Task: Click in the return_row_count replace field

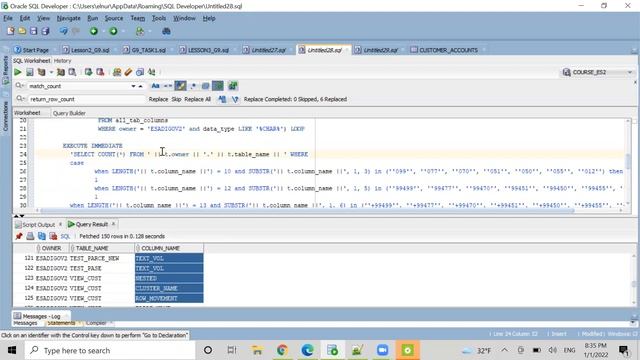Action: [87, 99]
